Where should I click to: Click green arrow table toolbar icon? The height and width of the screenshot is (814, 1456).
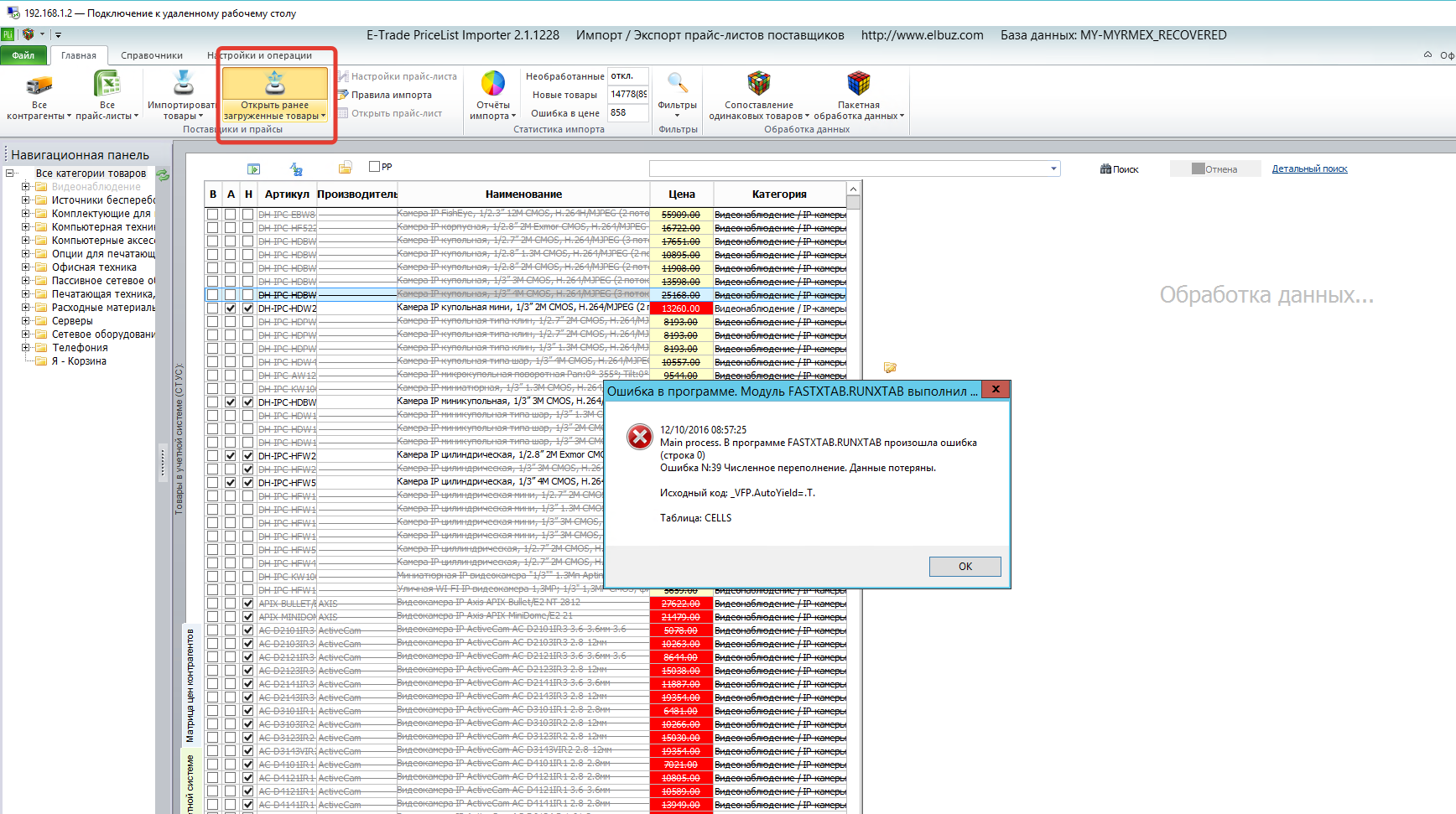pos(254,169)
